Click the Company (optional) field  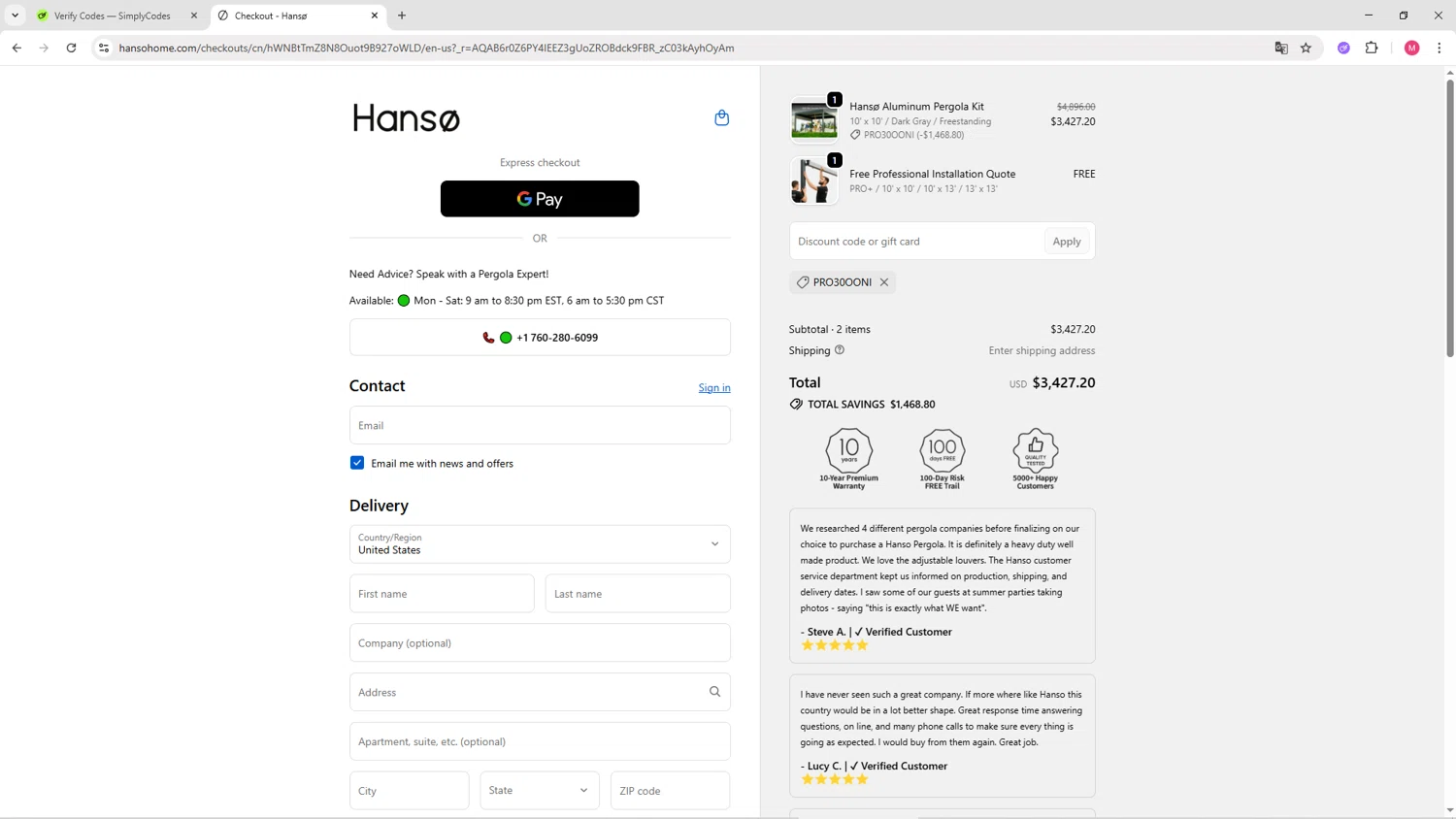click(540, 643)
